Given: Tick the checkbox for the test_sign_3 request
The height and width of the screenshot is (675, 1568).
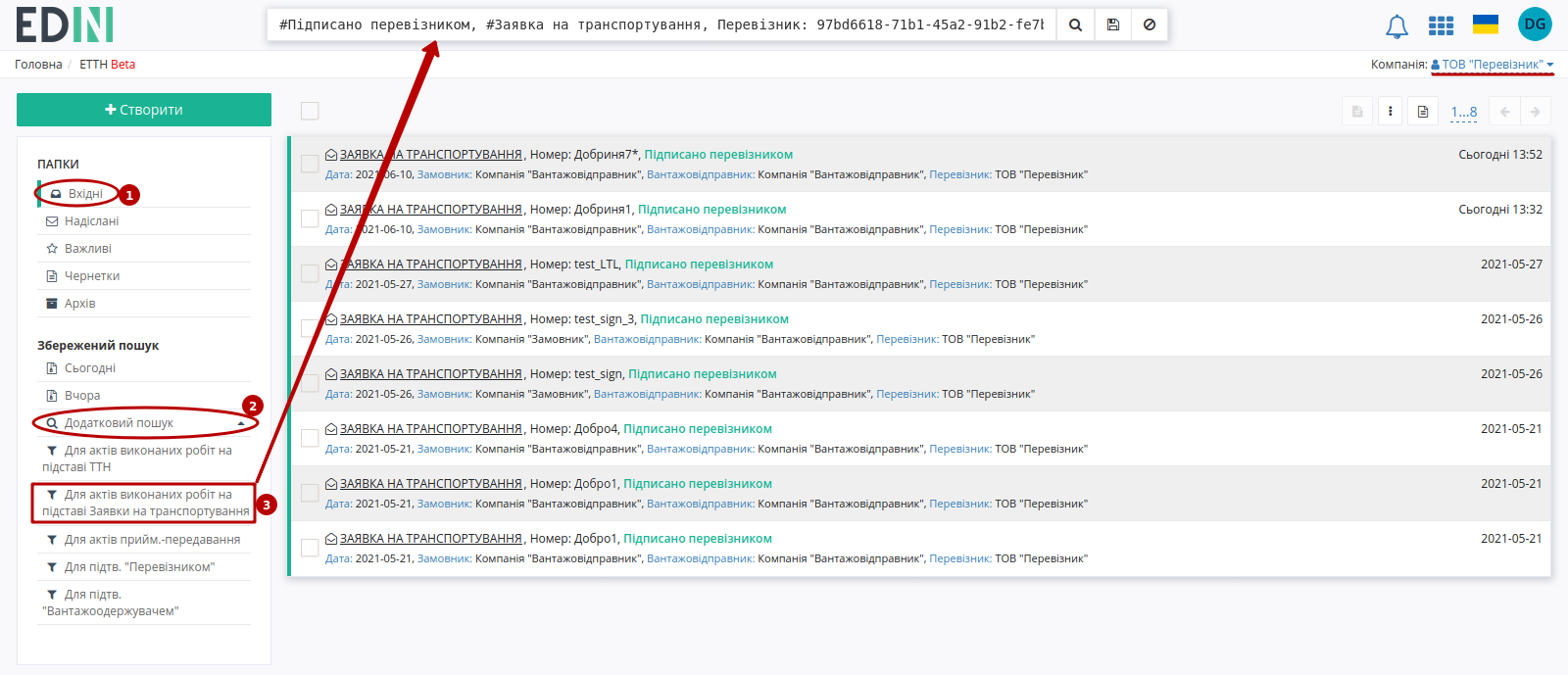Looking at the screenshot, I should coord(310,328).
